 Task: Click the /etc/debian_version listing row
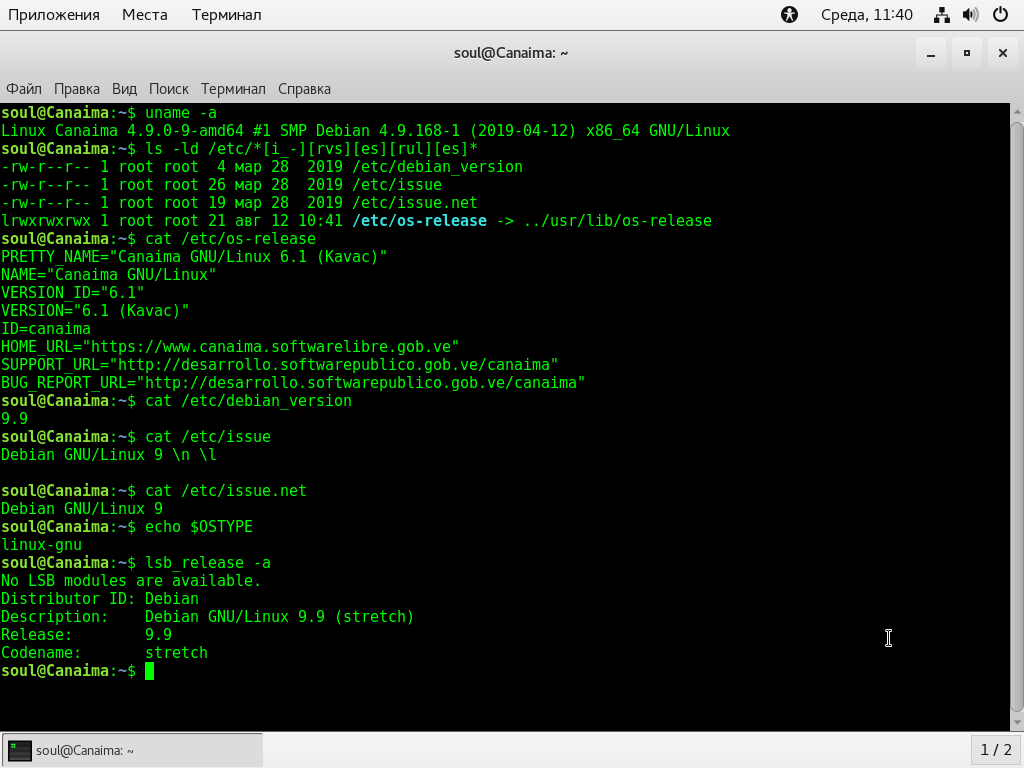click(262, 167)
